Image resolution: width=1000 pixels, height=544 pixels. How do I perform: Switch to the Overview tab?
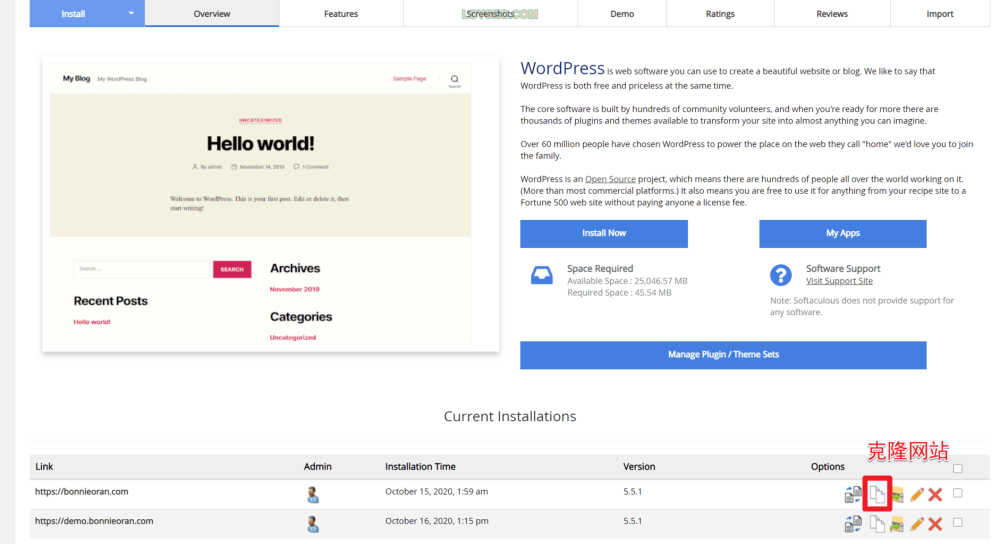pyautogui.click(x=212, y=13)
